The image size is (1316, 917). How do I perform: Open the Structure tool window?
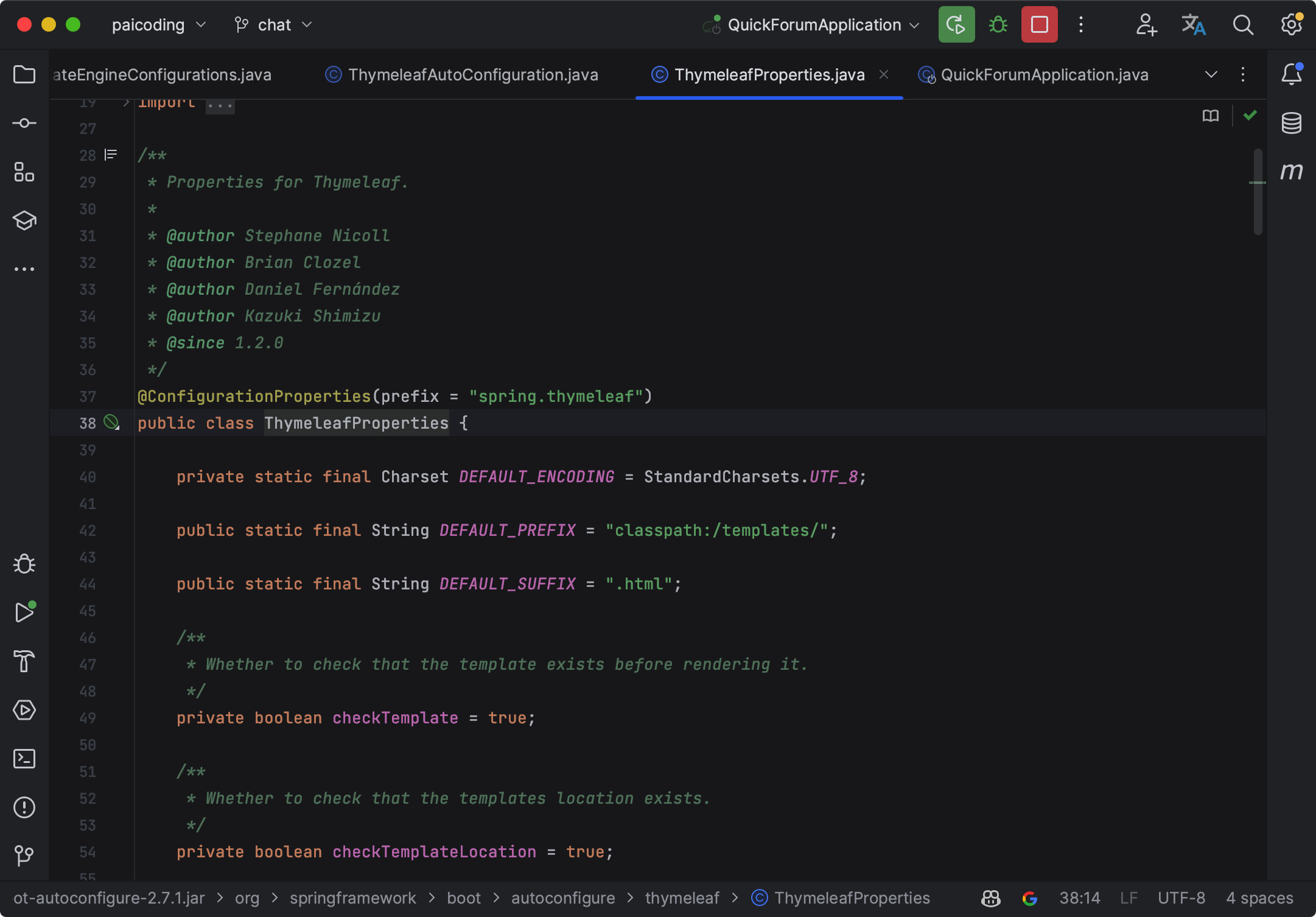pyautogui.click(x=24, y=172)
